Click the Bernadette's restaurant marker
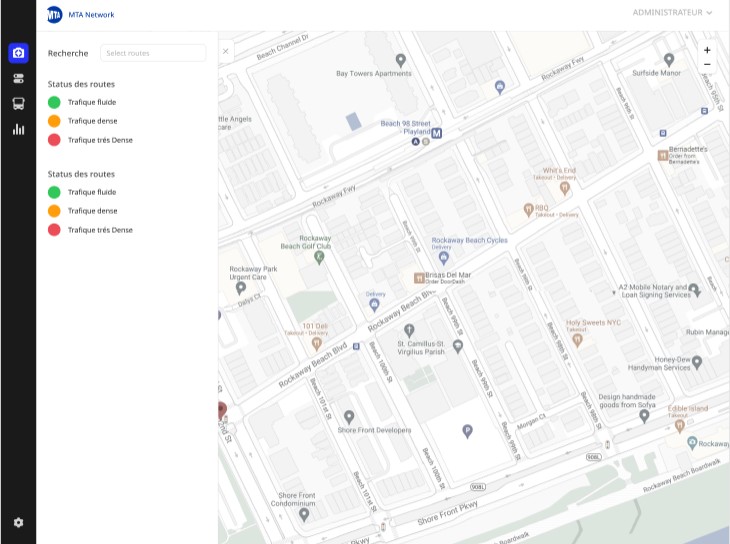 tap(662, 155)
